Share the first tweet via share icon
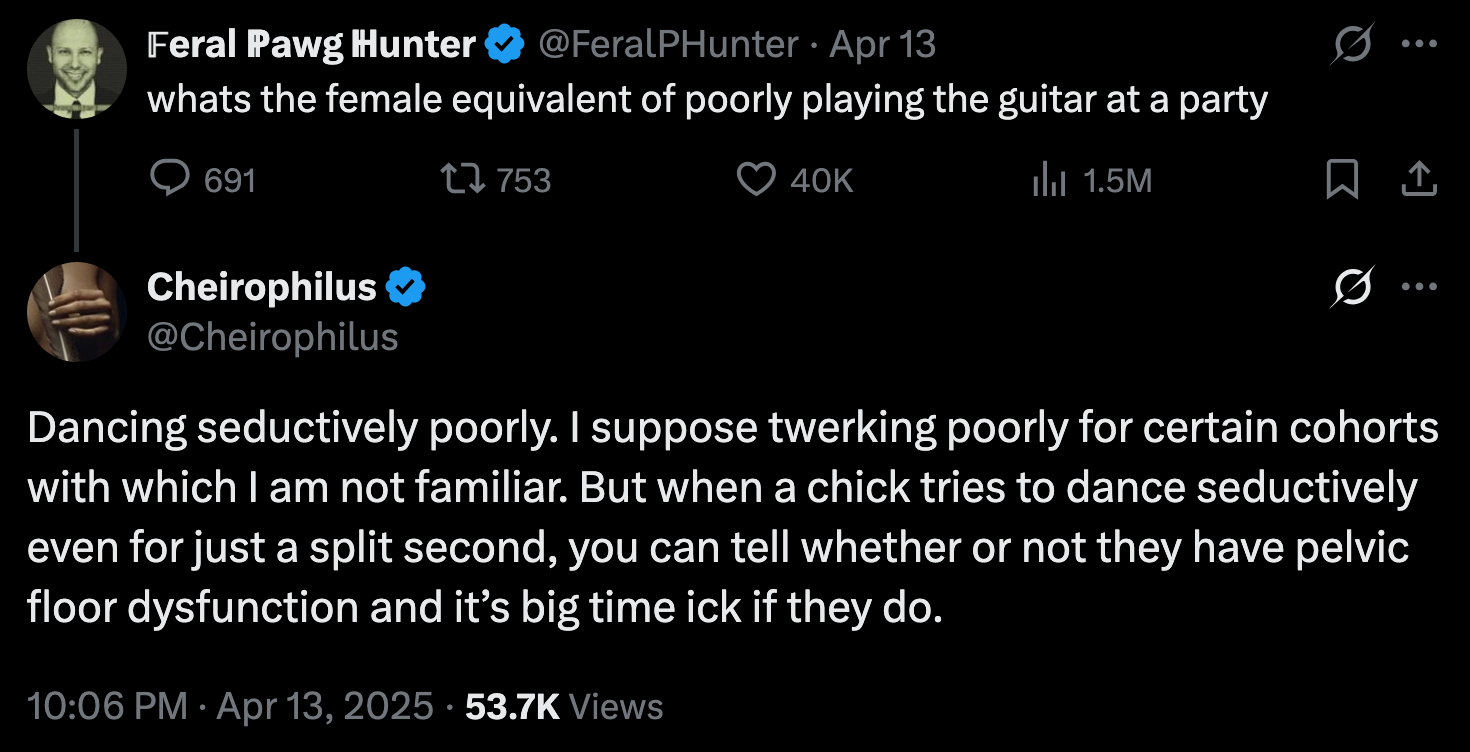Image resolution: width=1470 pixels, height=752 pixels. [x=1420, y=179]
